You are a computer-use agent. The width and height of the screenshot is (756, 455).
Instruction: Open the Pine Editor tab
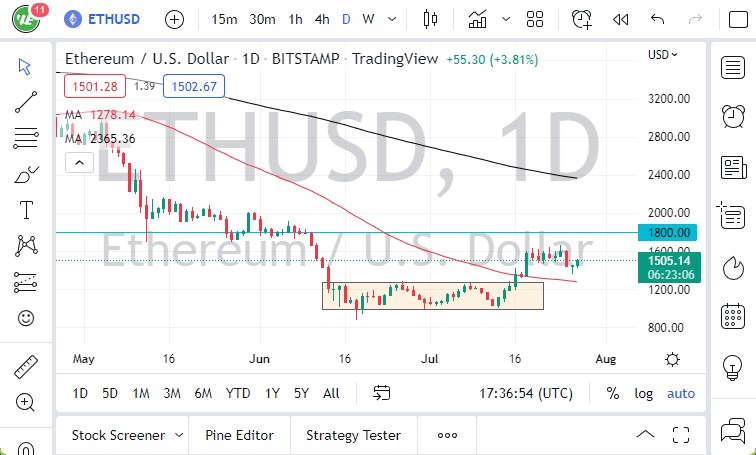click(x=240, y=435)
